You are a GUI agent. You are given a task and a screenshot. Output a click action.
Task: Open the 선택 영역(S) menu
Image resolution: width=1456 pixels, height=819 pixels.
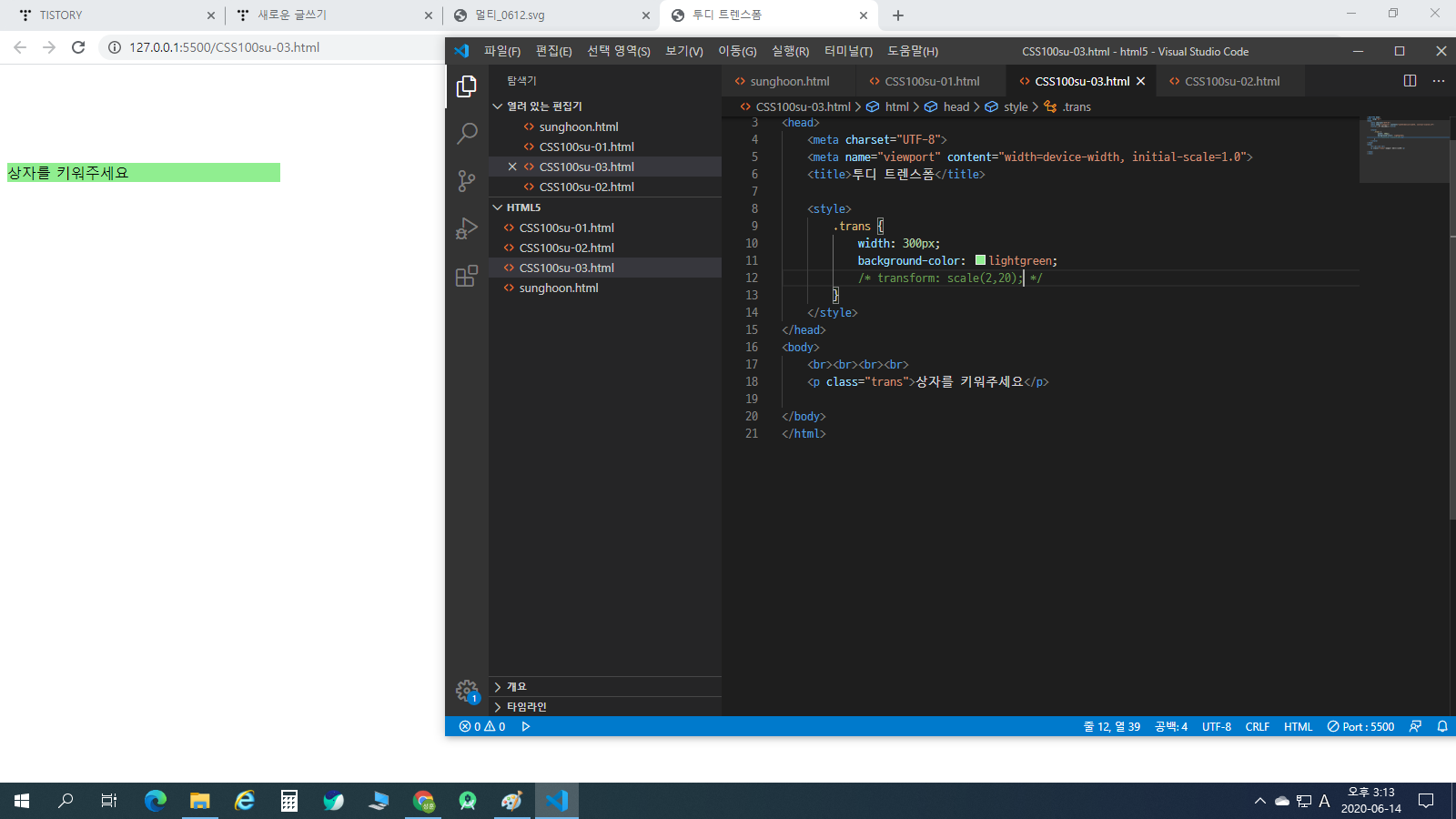point(619,51)
